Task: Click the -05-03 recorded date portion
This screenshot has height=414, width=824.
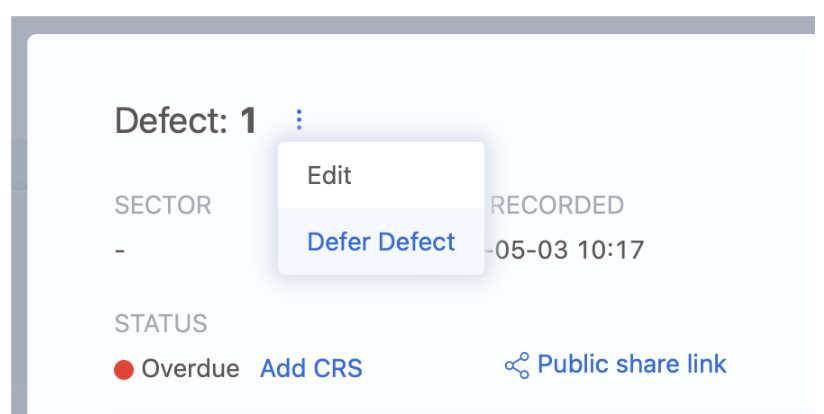Action: [x=524, y=249]
